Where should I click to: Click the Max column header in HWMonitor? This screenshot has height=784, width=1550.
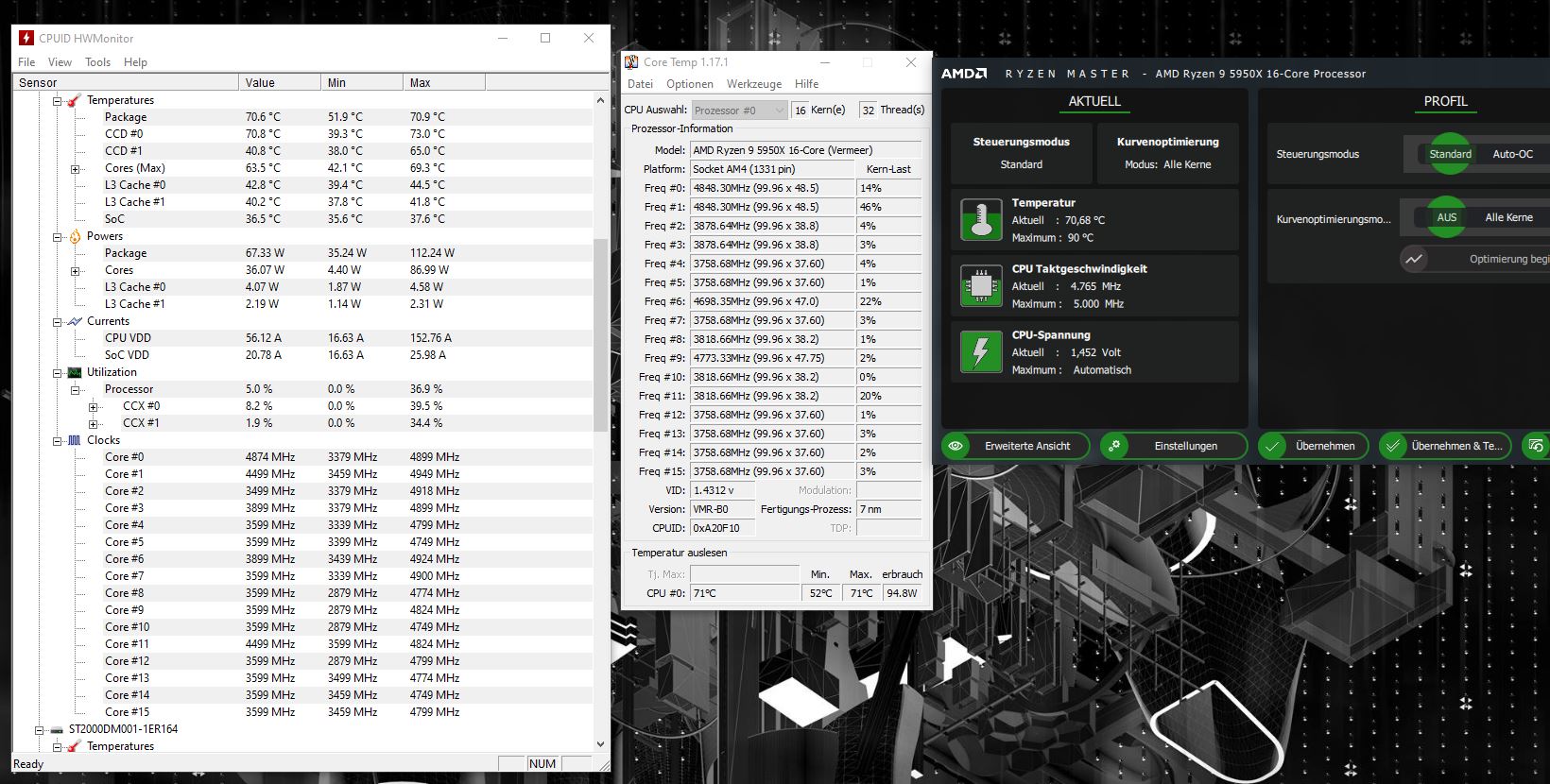(444, 83)
